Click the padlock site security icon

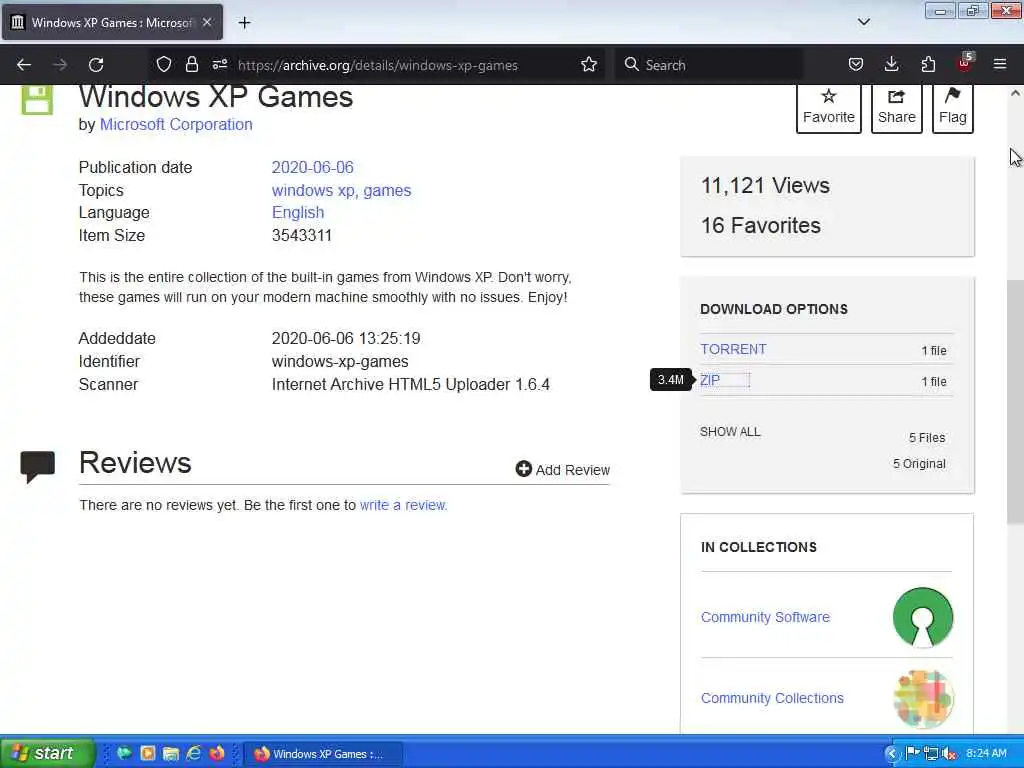click(x=191, y=64)
